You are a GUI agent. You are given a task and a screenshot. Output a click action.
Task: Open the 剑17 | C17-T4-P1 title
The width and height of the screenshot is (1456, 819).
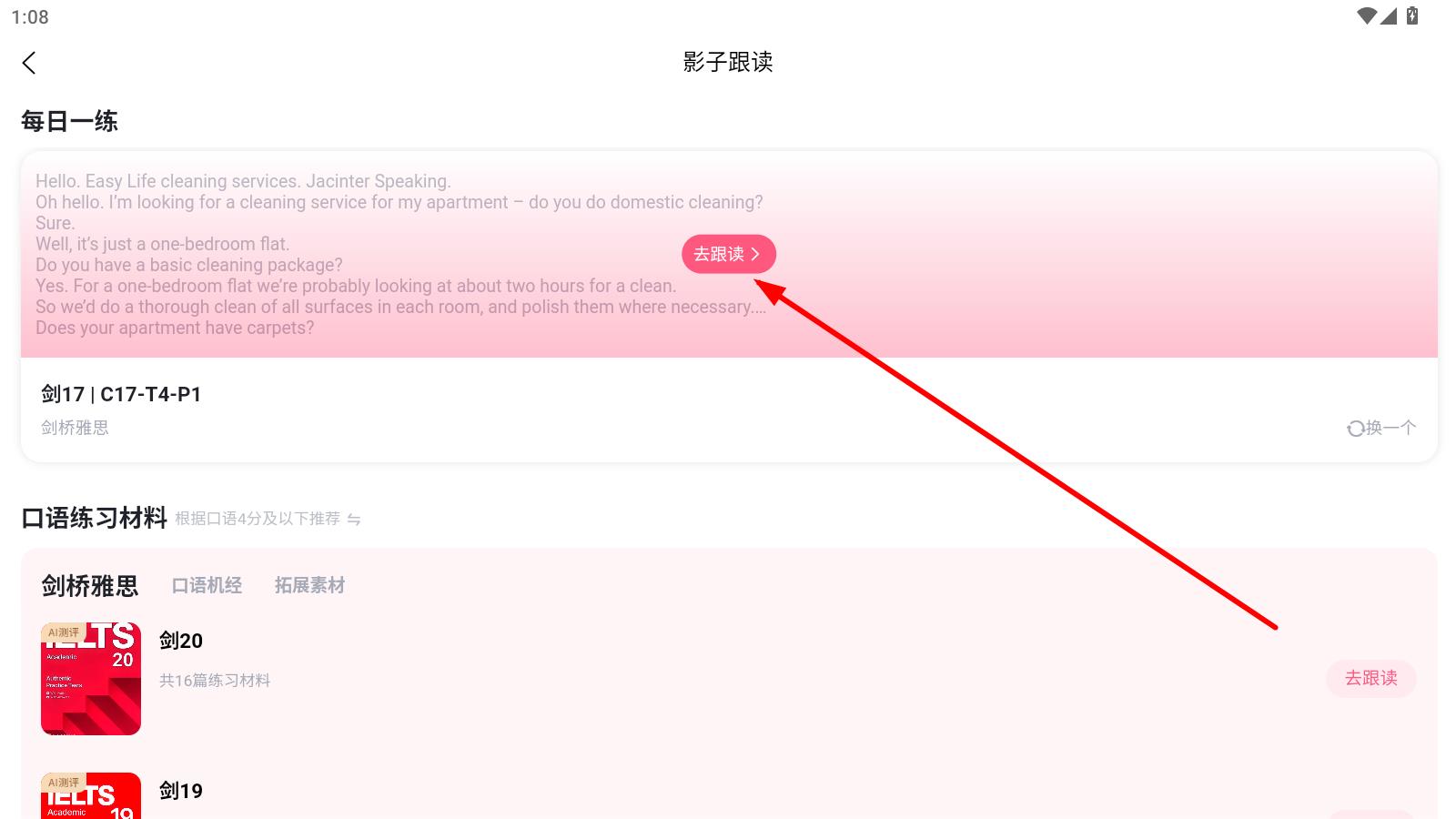(x=121, y=394)
